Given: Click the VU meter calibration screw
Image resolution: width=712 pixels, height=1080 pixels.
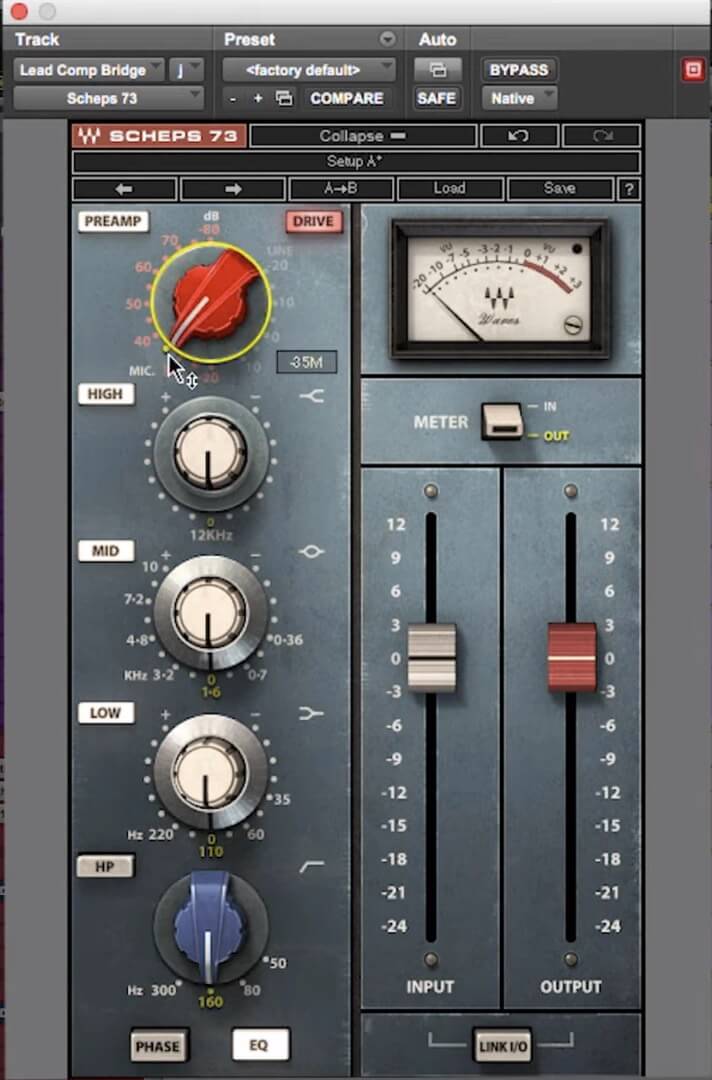Looking at the screenshot, I should [573, 325].
